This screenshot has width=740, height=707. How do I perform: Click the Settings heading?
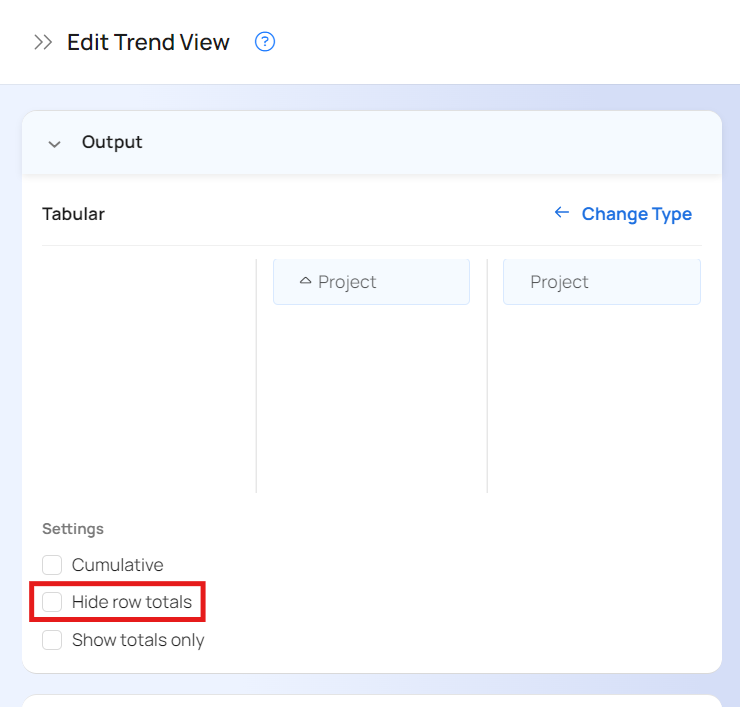coord(72,529)
